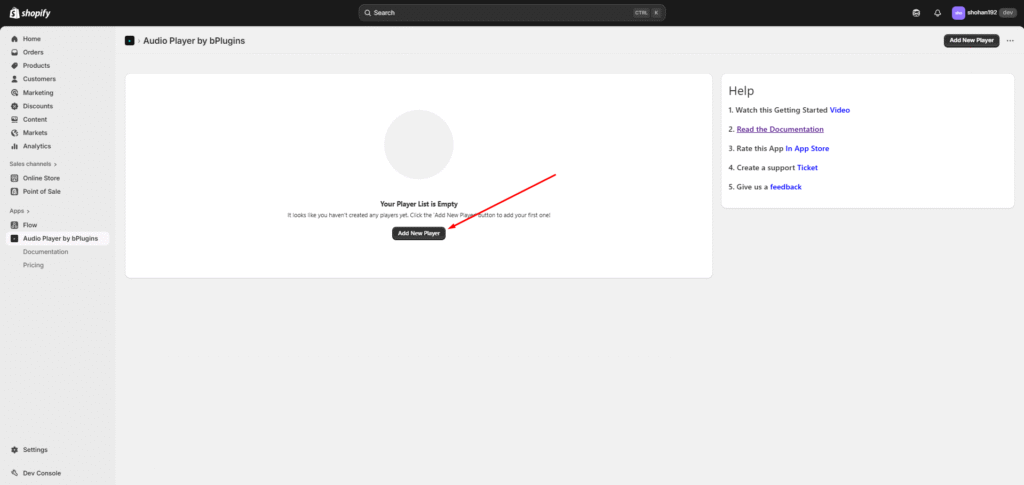The height and width of the screenshot is (485, 1024).
Task: Open Read the Documentation link
Action: pyautogui.click(x=780, y=129)
